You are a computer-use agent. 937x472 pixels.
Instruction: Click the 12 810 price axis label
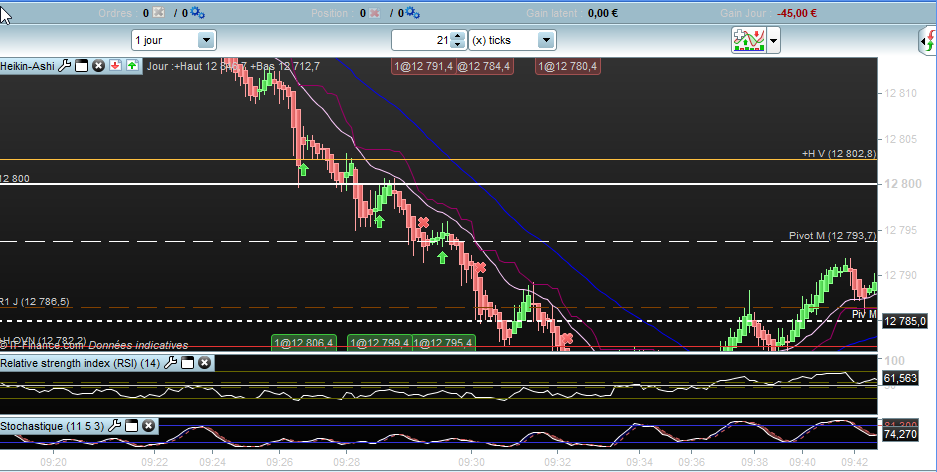point(900,93)
